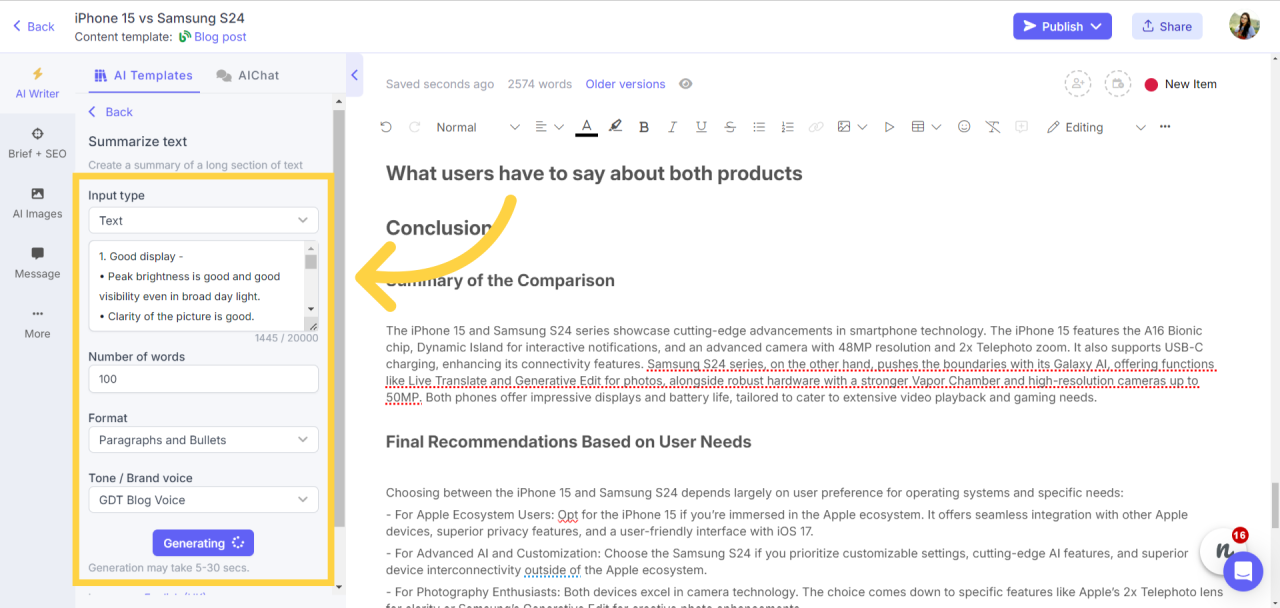Insert a bulleted list
Image resolution: width=1280 pixels, height=608 pixels.
pos(759,127)
